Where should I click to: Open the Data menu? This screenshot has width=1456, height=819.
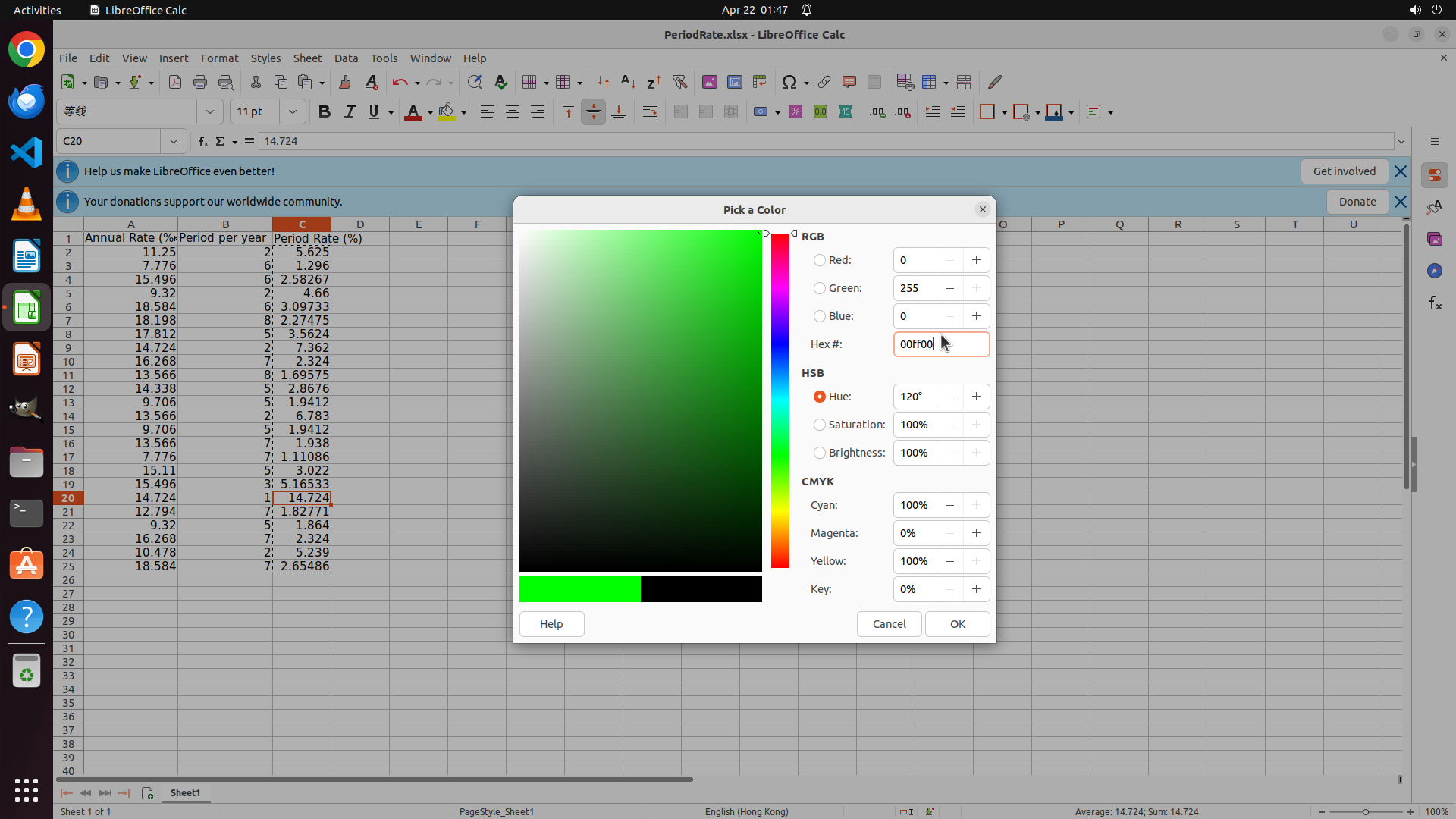(346, 58)
